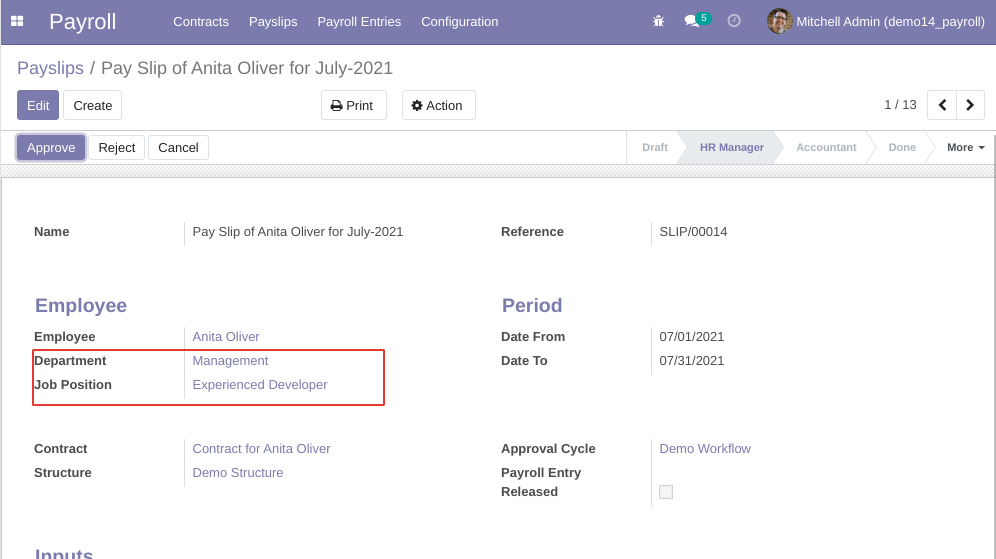Open the activities clock icon

coord(734,21)
